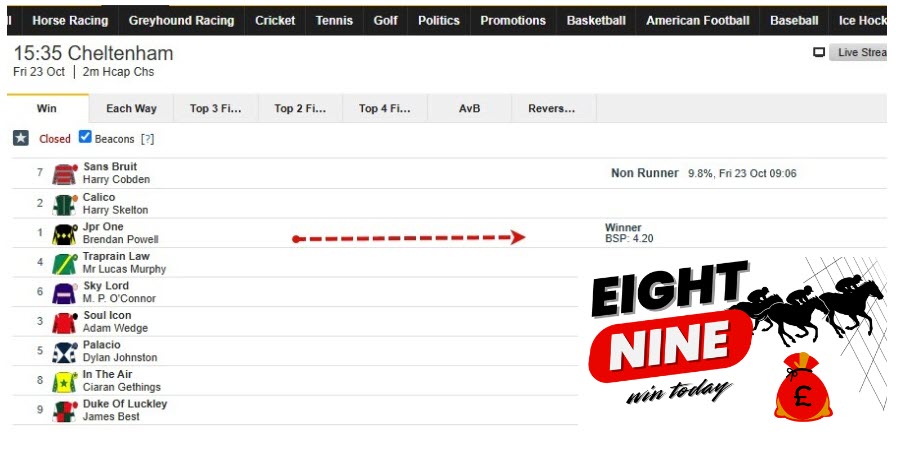This screenshot has width=903, height=473.
Task: Go to the Cricket section
Action: 275,21
